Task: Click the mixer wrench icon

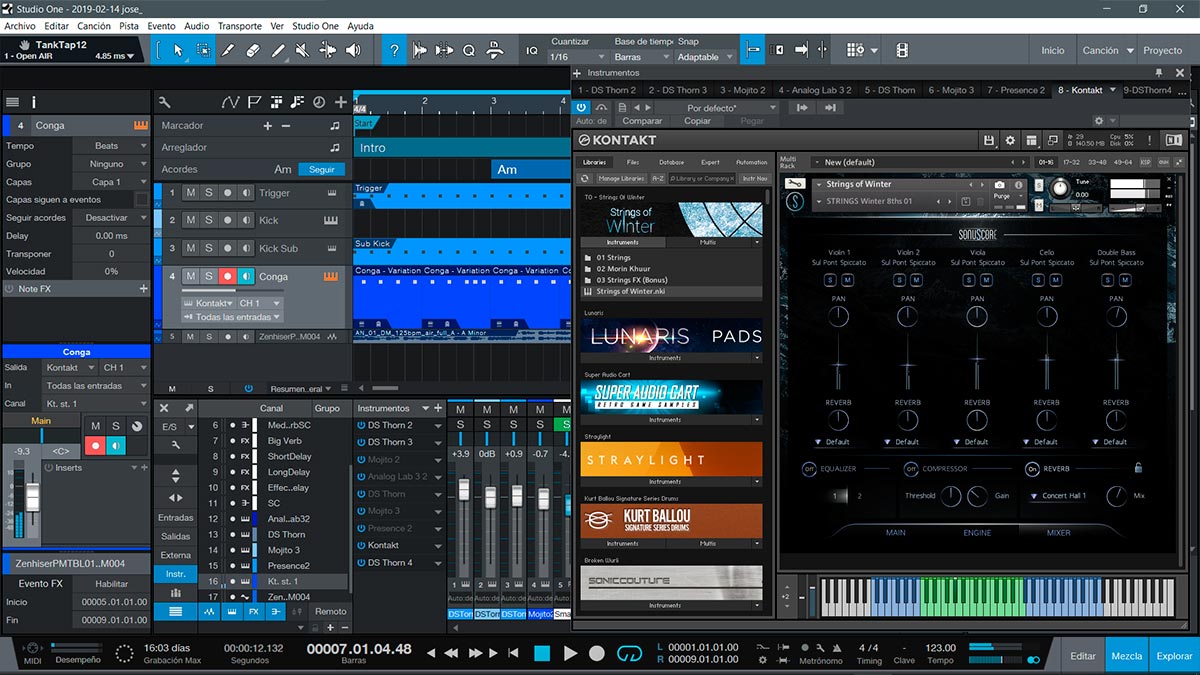Action: [x=176, y=445]
